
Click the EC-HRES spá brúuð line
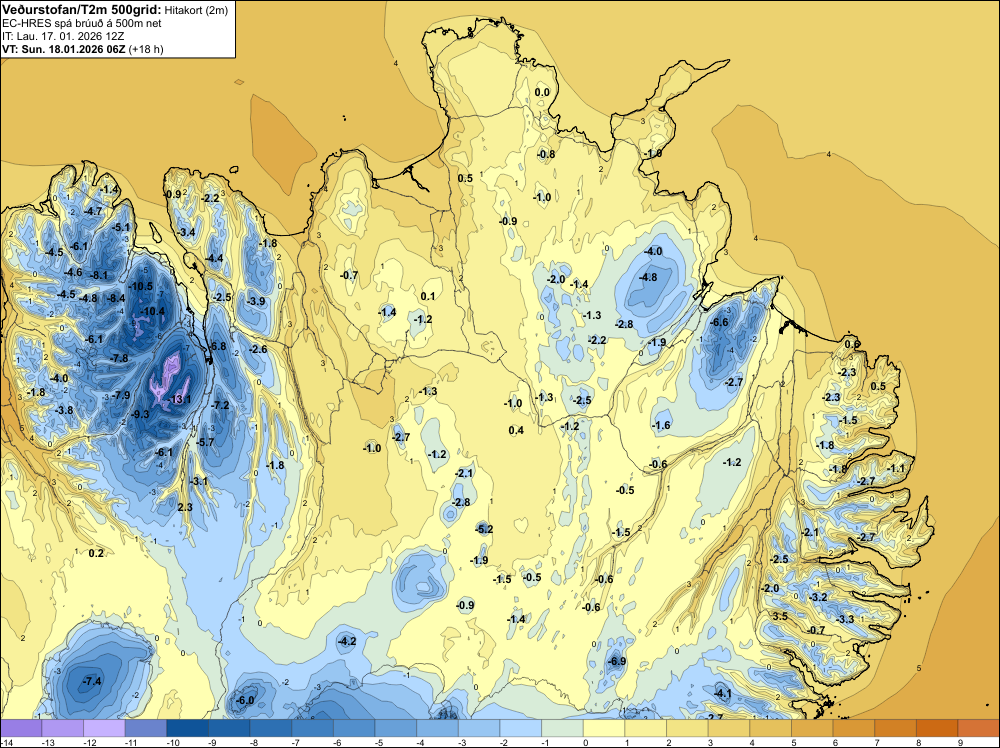coord(82,23)
